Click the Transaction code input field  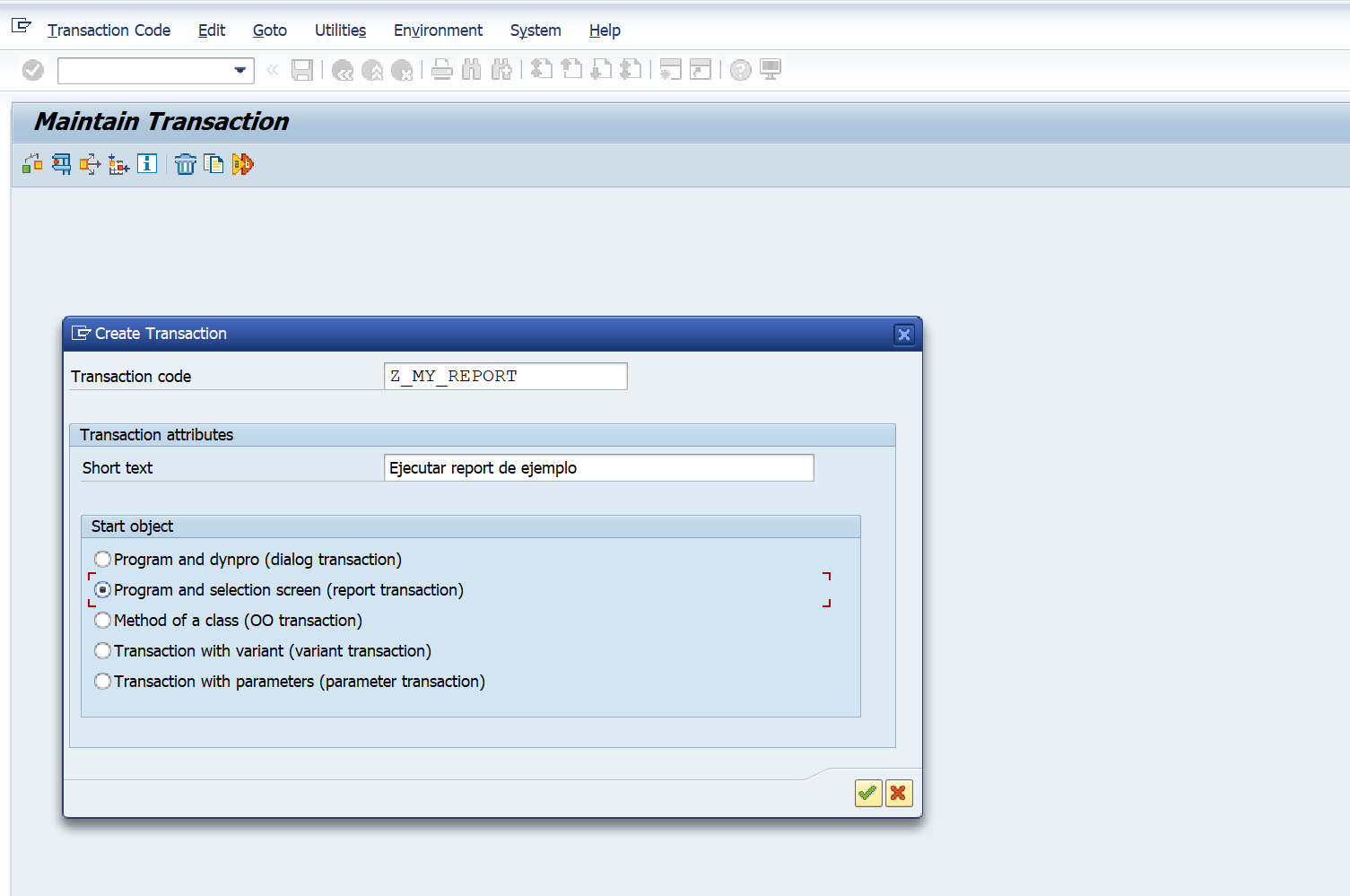[x=505, y=377]
